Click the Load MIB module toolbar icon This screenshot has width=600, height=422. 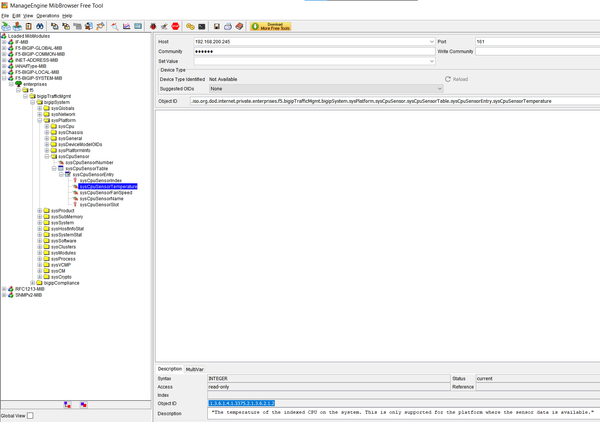[8, 26]
